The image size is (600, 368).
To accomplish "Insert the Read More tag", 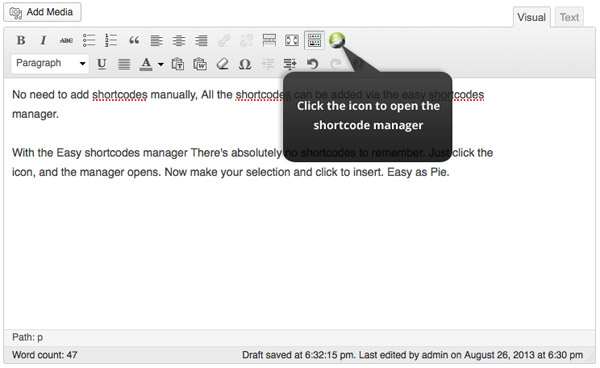I will coord(269,40).
